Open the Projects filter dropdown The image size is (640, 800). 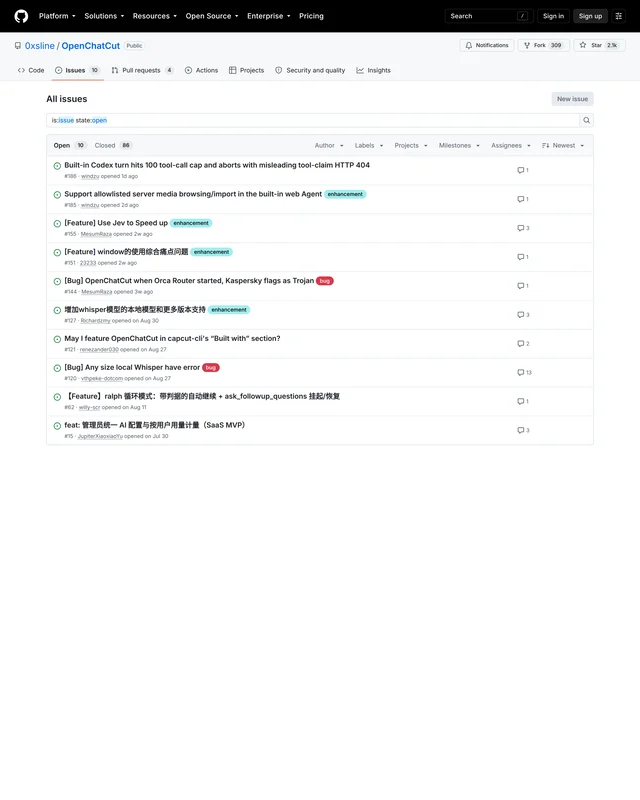point(410,146)
